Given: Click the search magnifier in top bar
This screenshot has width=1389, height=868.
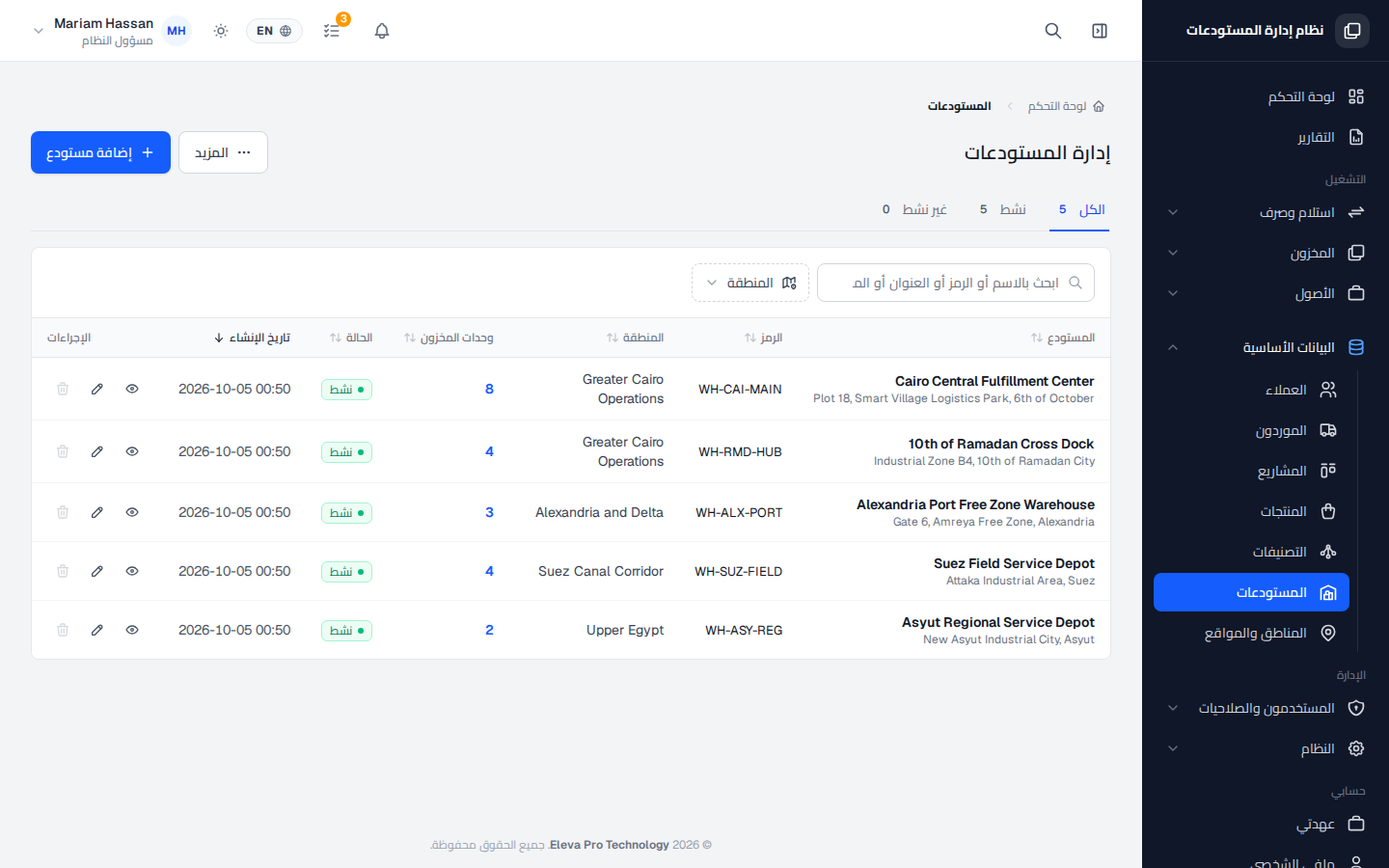Looking at the screenshot, I should point(1053,31).
